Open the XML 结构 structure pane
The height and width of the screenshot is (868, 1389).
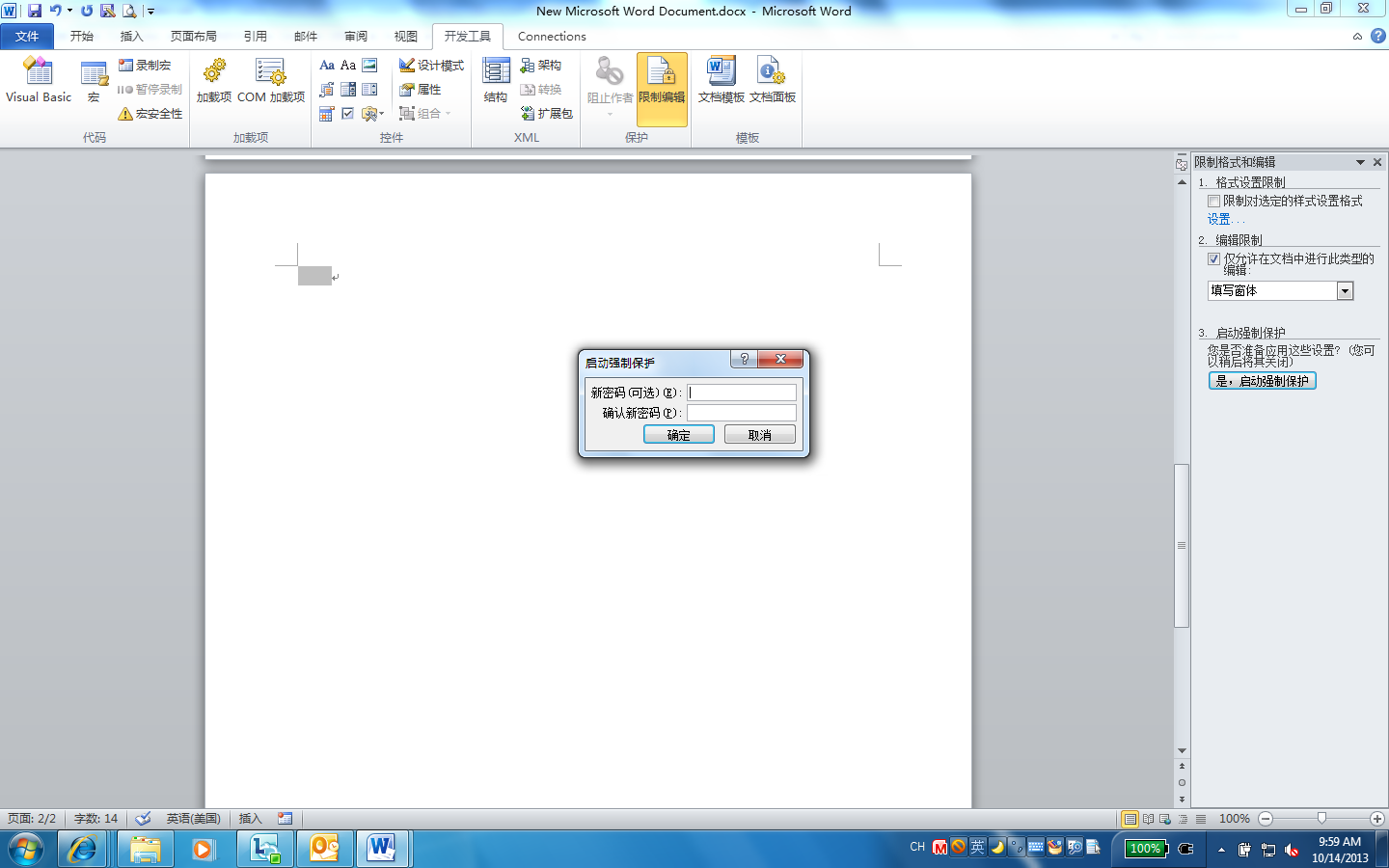tap(496, 81)
